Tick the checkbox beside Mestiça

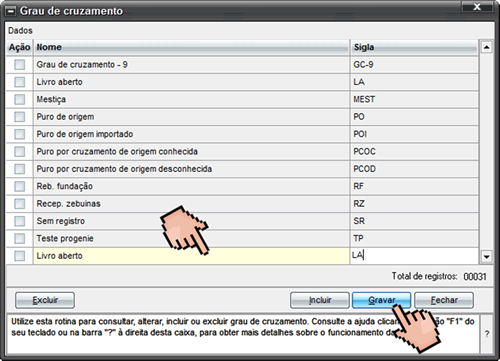(20, 99)
